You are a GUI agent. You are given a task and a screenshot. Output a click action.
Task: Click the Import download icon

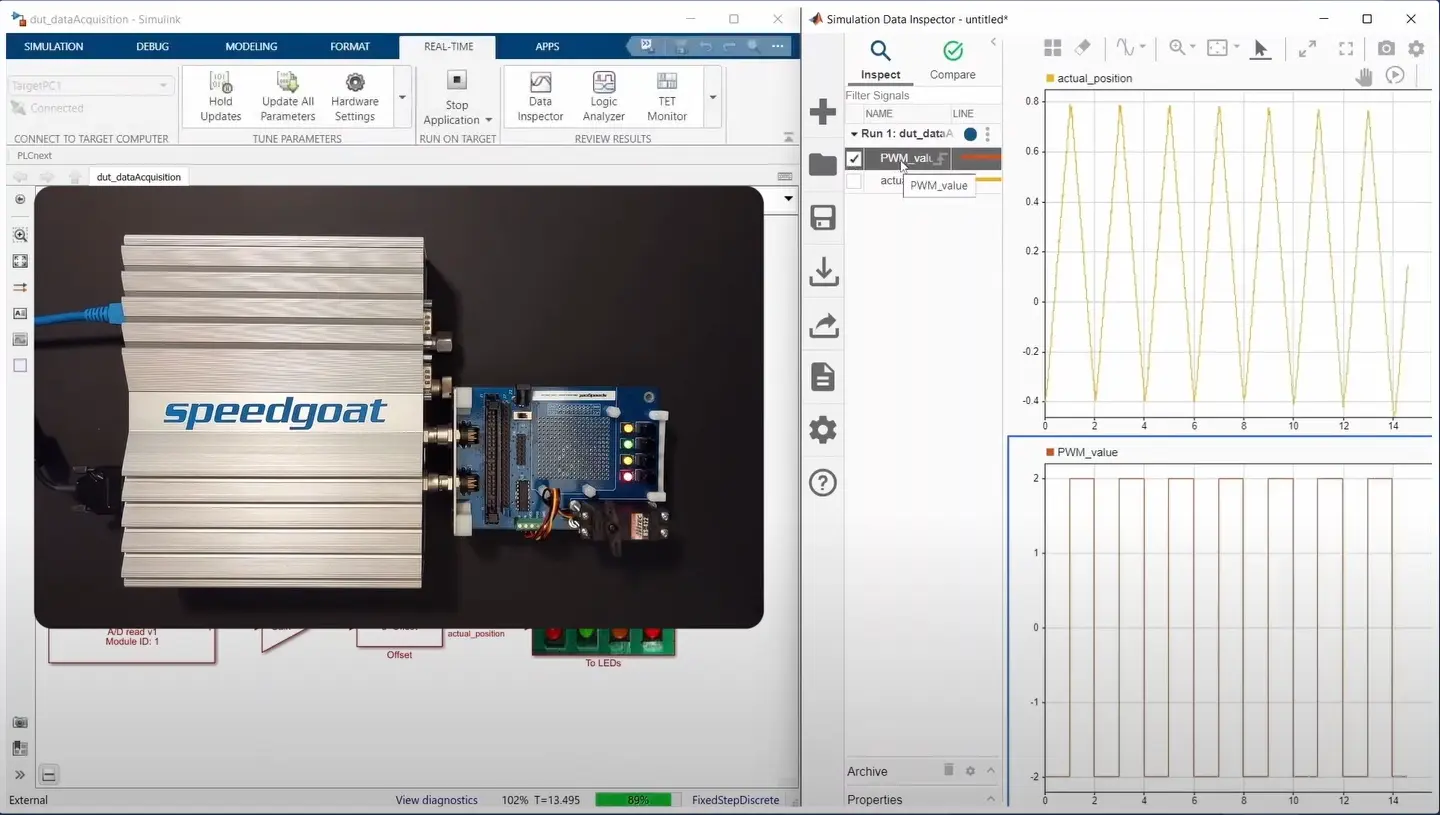coord(823,271)
